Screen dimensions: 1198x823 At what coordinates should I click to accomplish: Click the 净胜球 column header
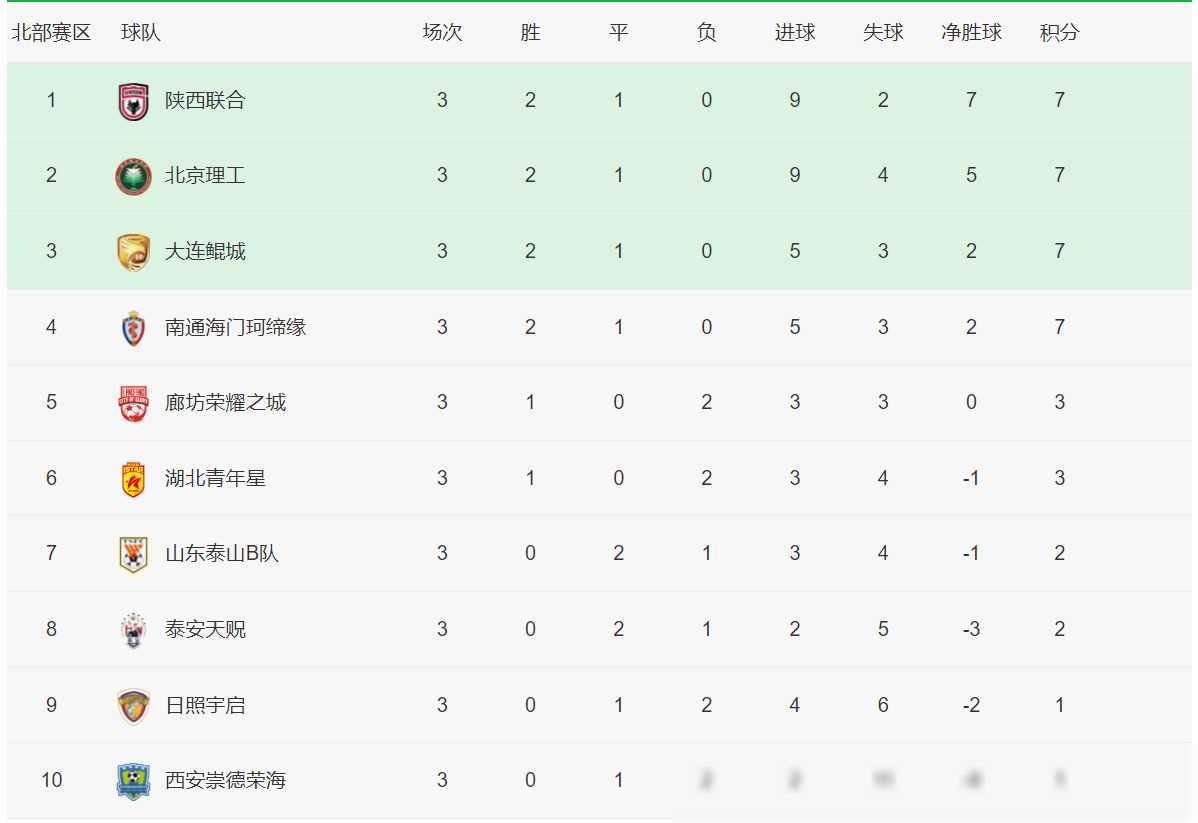971,32
